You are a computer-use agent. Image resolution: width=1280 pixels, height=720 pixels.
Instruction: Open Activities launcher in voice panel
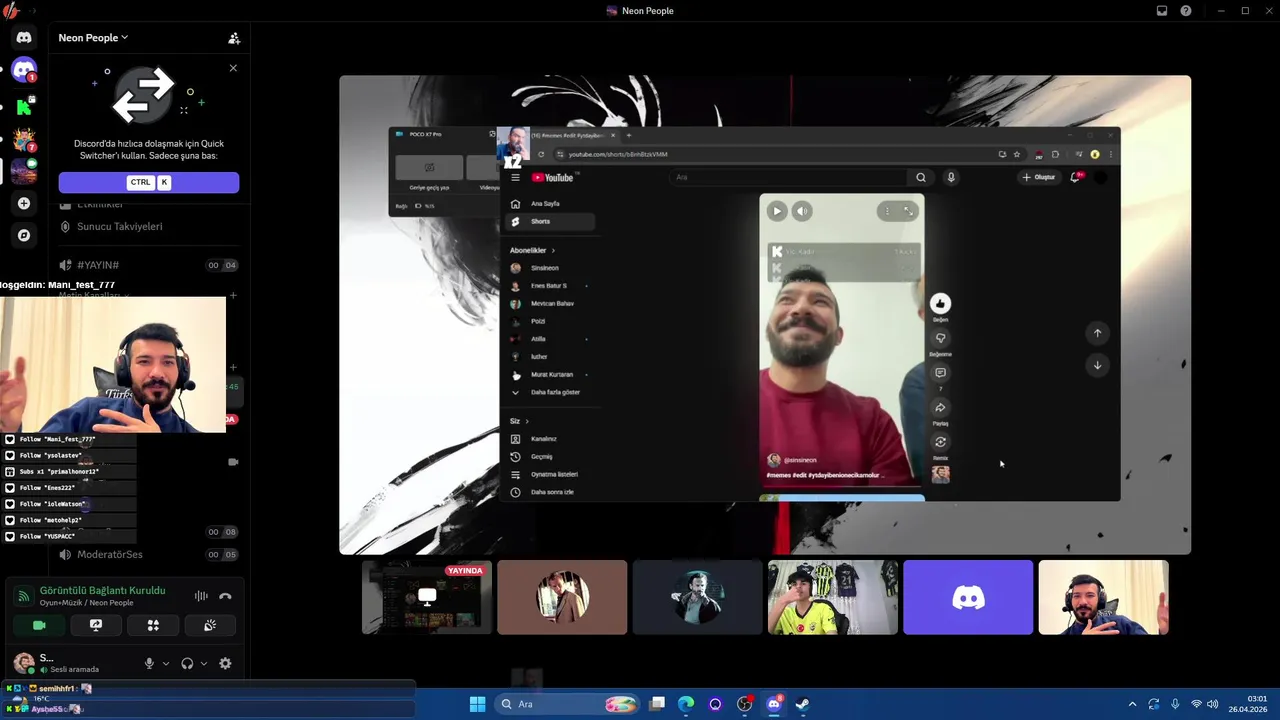(153, 625)
